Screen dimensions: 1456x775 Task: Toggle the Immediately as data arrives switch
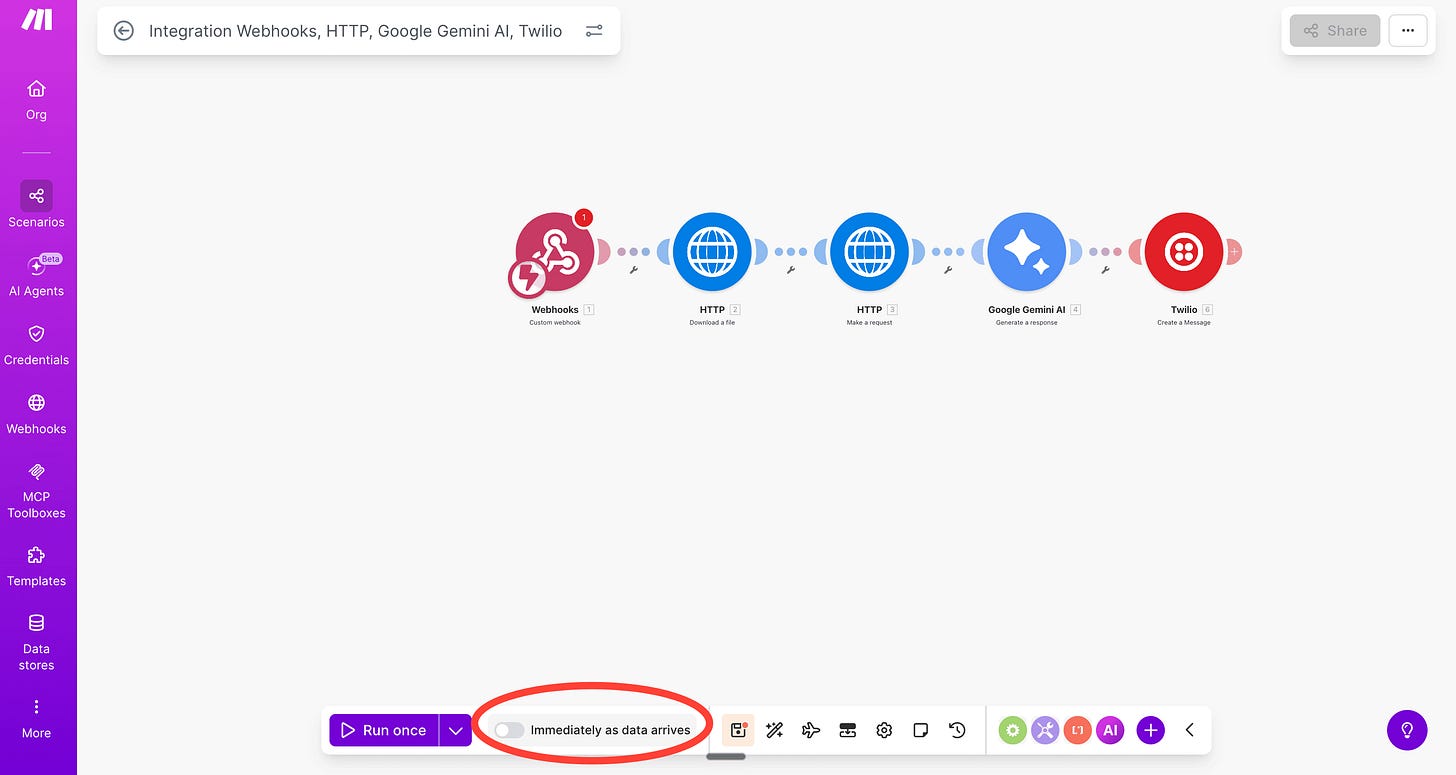(x=509, y=730)
